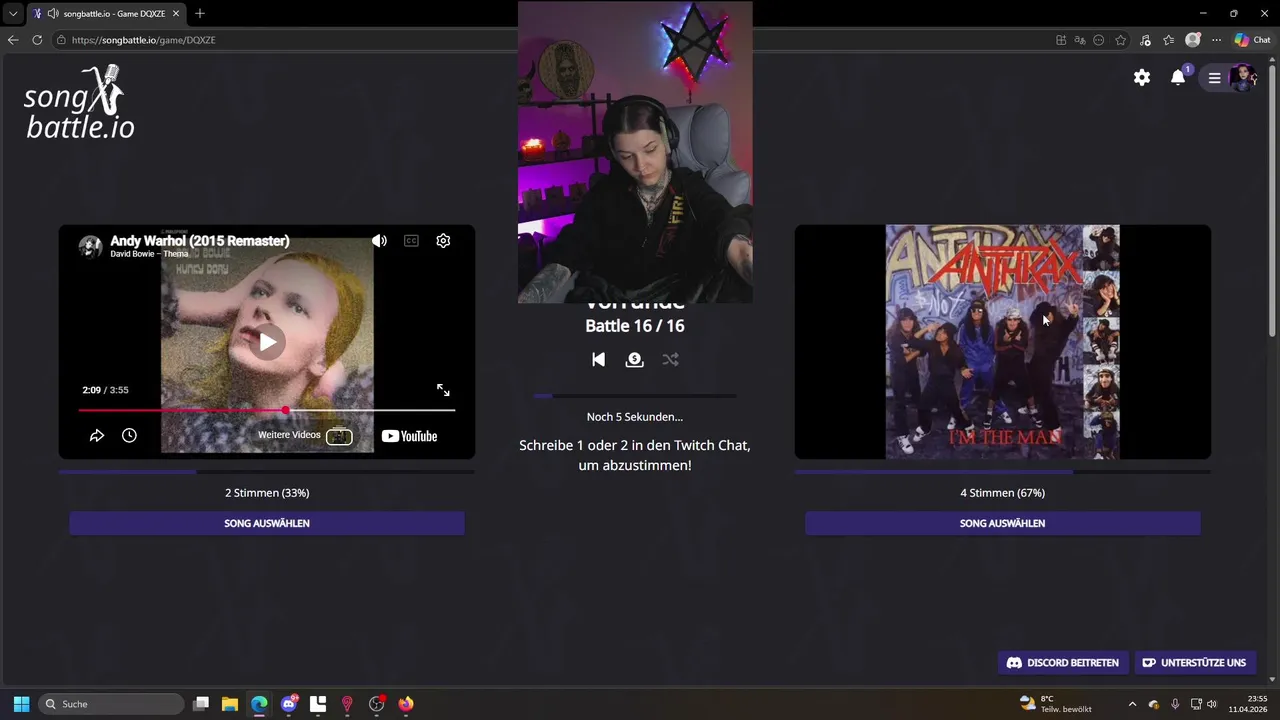Open clock and date 23:55
This screenshot has width=1280, height=720.
[x=1248, y=704]
